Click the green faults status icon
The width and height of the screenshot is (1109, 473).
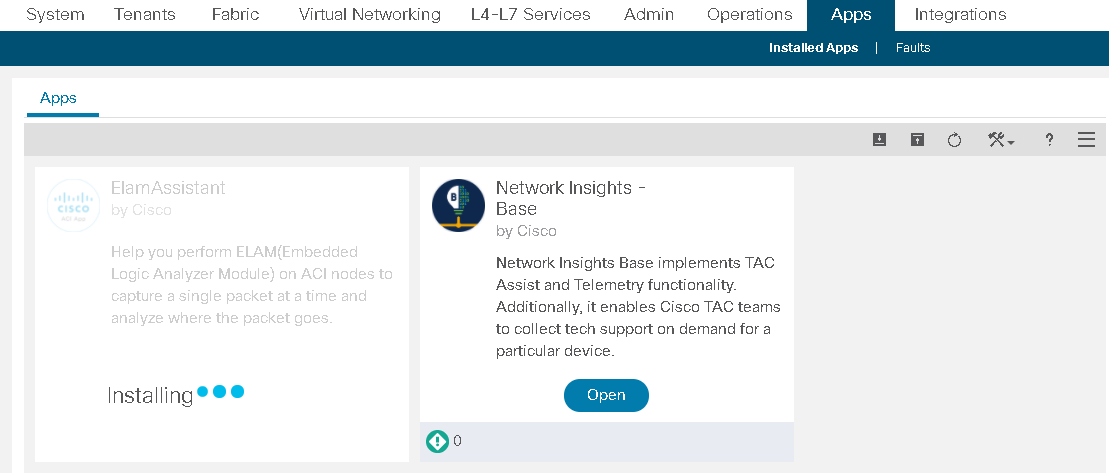coord(438,442)
